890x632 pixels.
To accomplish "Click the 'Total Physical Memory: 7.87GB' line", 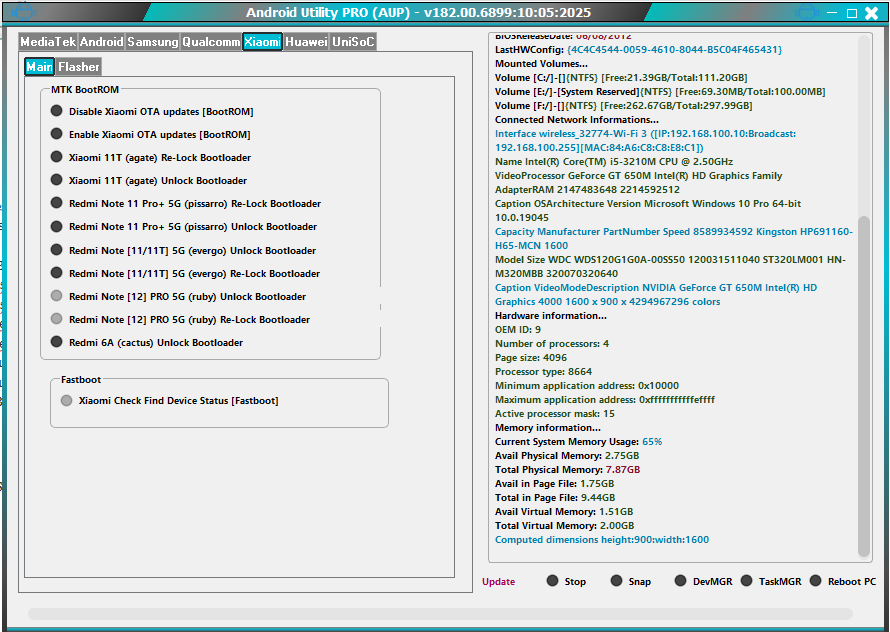I will [x=568, y=470].
